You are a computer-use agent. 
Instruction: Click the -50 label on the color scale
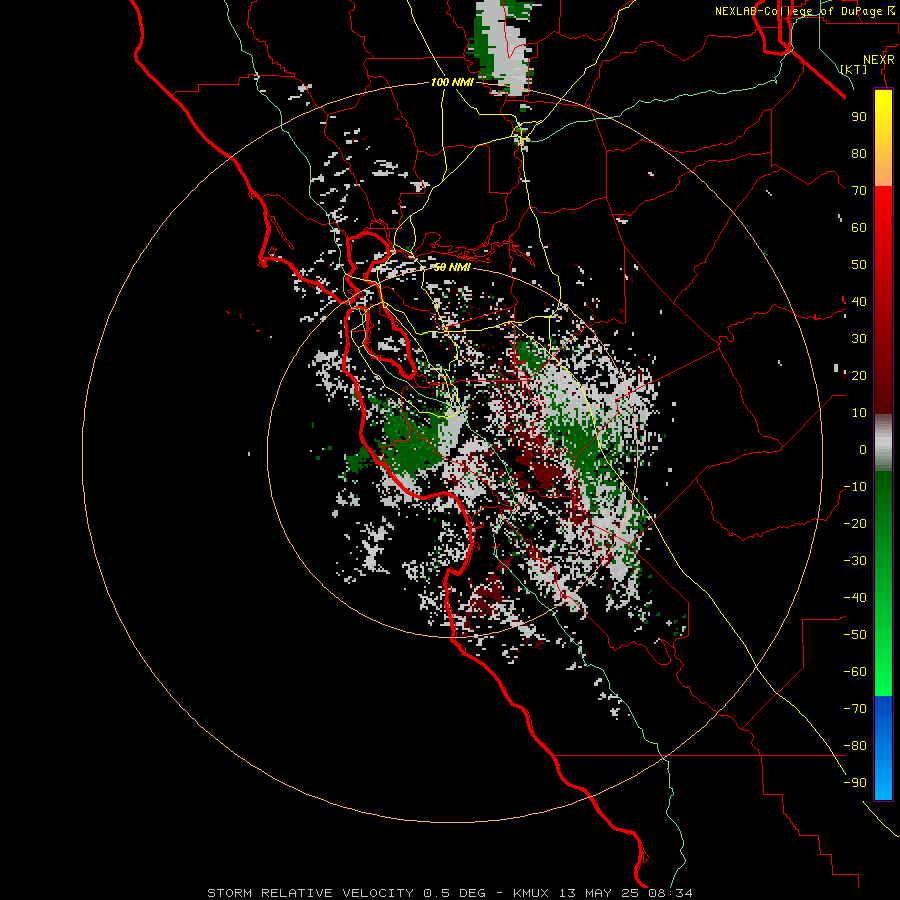pyautogui.click(x=855, y=635)
